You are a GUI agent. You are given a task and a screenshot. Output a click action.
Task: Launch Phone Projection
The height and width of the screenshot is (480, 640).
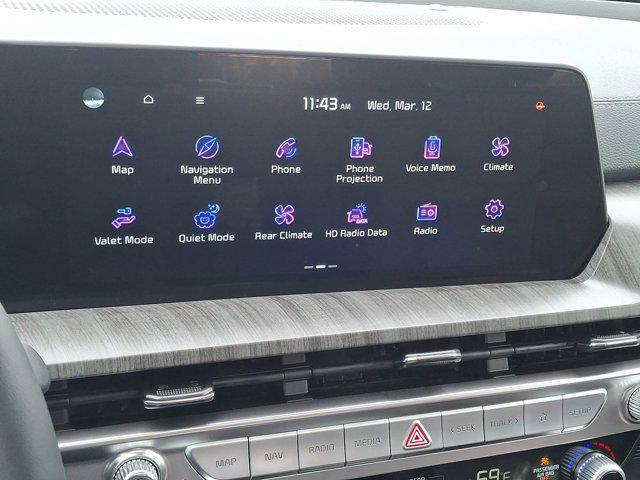360,160
